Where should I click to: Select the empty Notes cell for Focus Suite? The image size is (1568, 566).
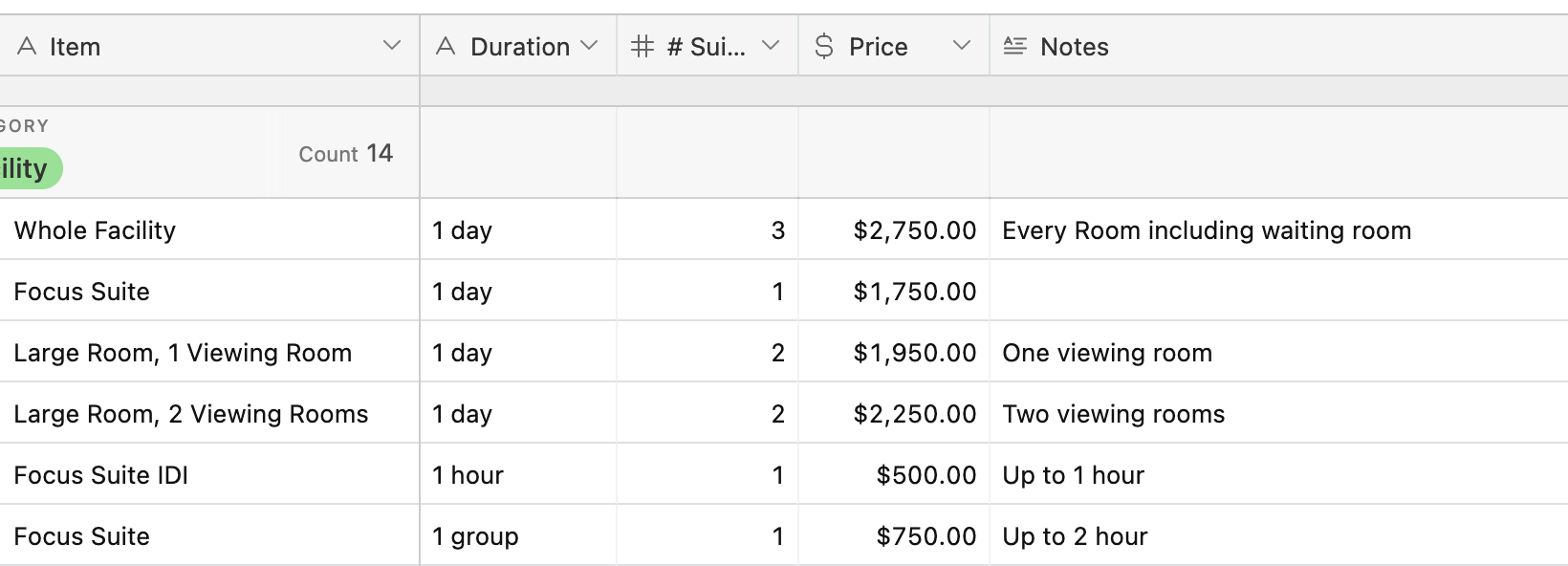(1279, 291)
